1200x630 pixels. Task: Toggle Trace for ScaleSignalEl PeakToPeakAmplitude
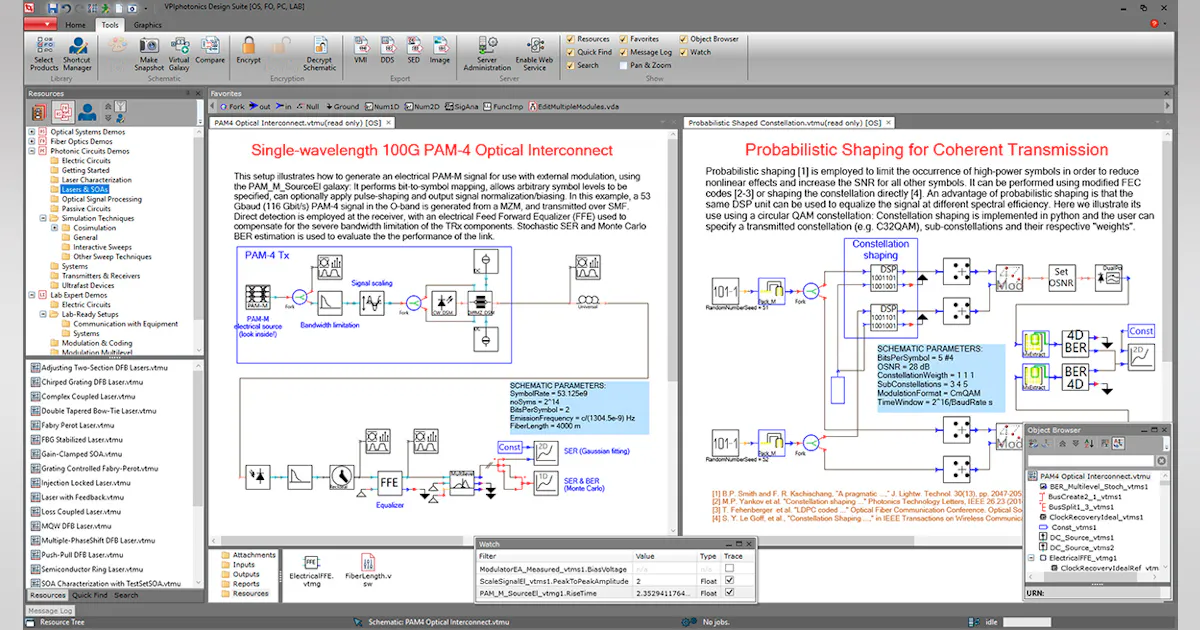(729, 581)
